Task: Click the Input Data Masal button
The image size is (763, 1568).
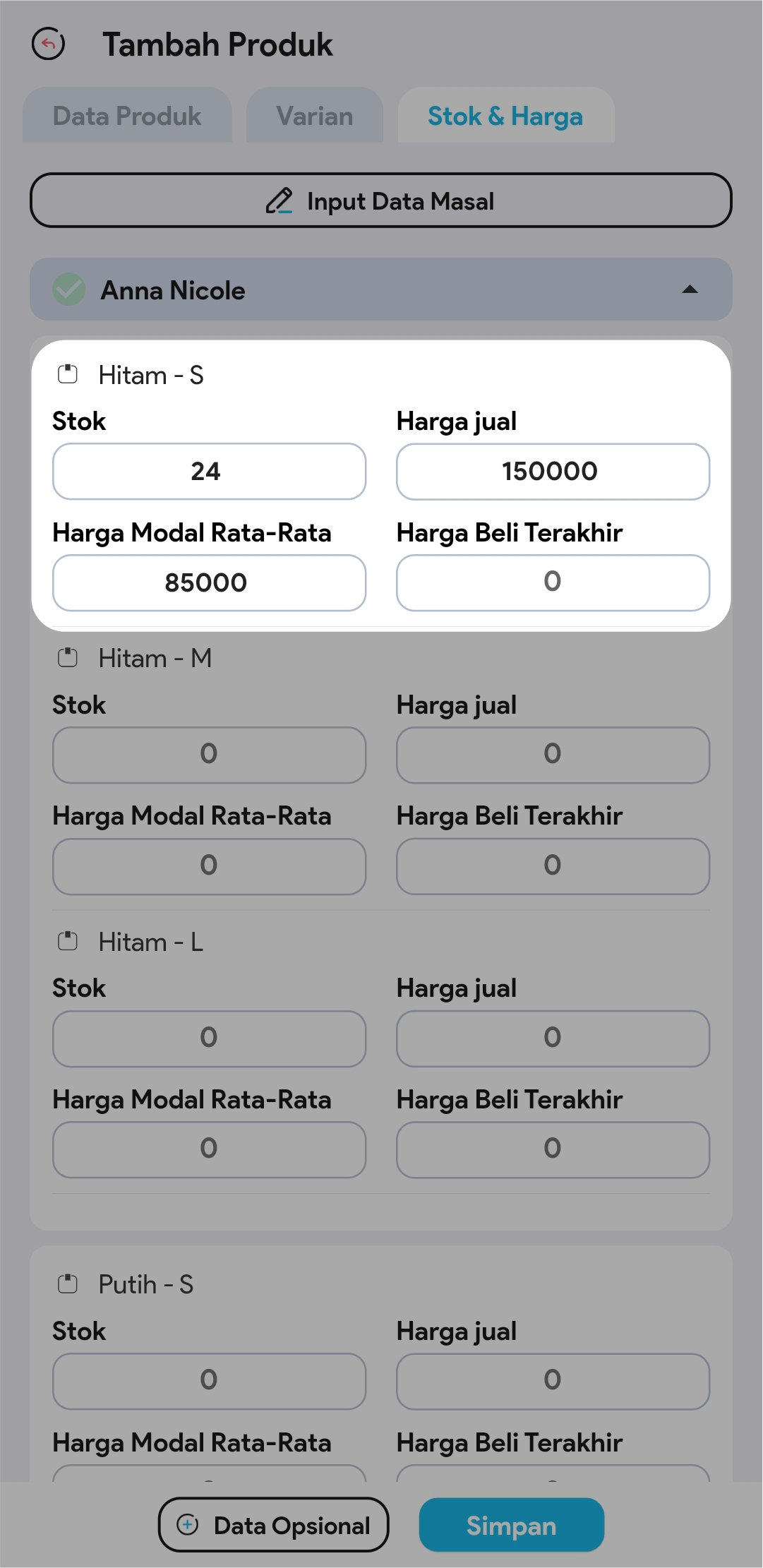Action: point(381,201)
